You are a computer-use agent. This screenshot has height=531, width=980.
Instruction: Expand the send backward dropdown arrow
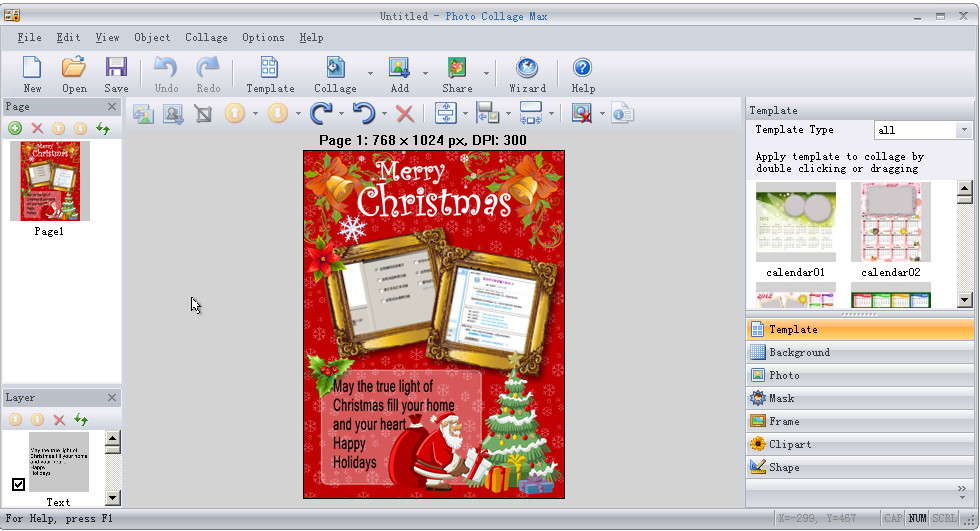[x=298, y=114]
